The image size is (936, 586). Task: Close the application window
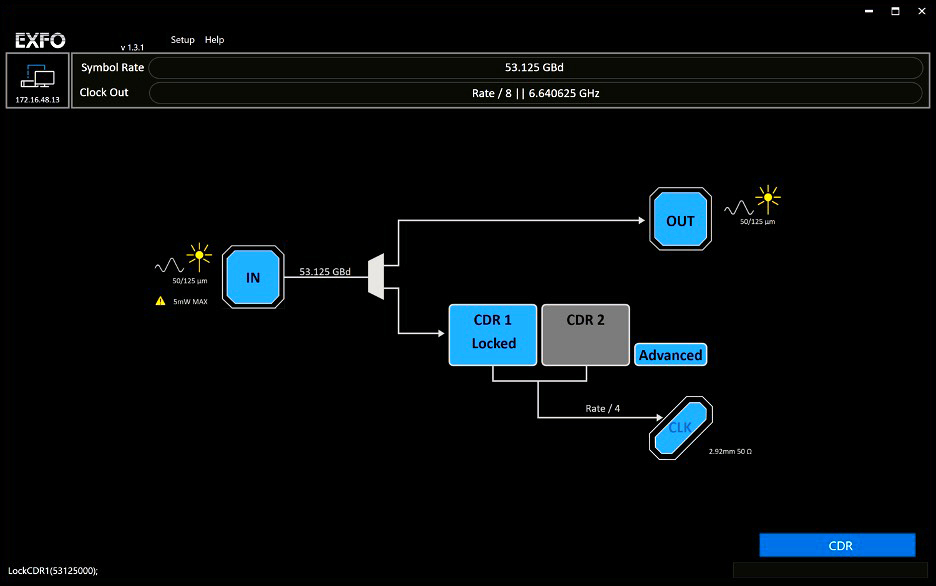click(922, 11)
